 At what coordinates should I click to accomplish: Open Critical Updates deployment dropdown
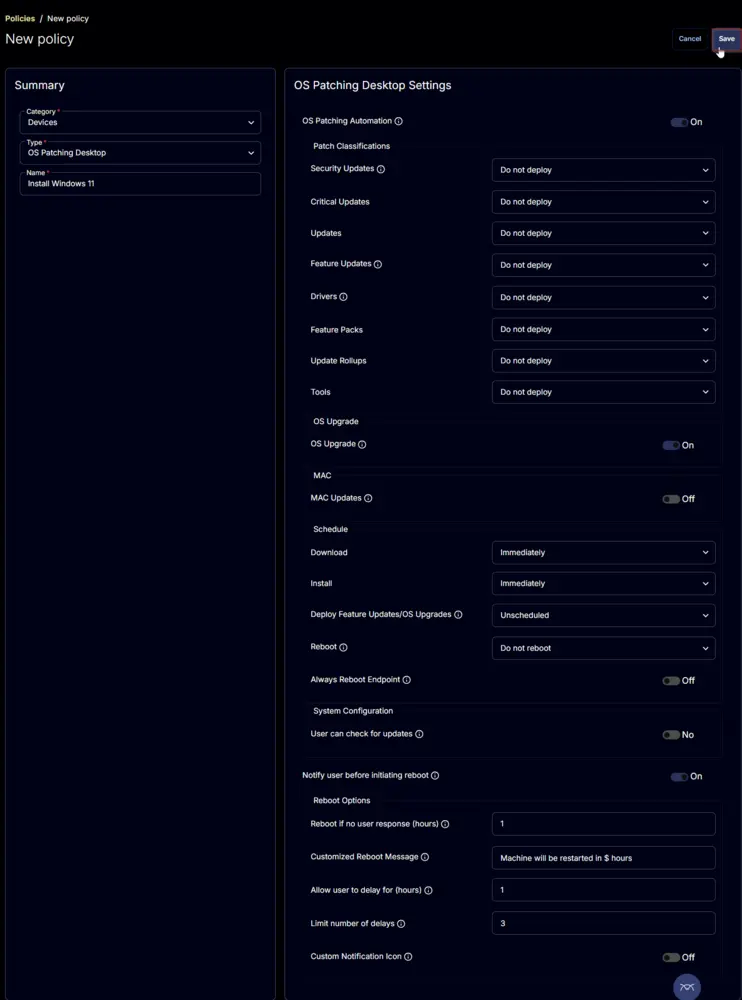(x=604, y=202)
